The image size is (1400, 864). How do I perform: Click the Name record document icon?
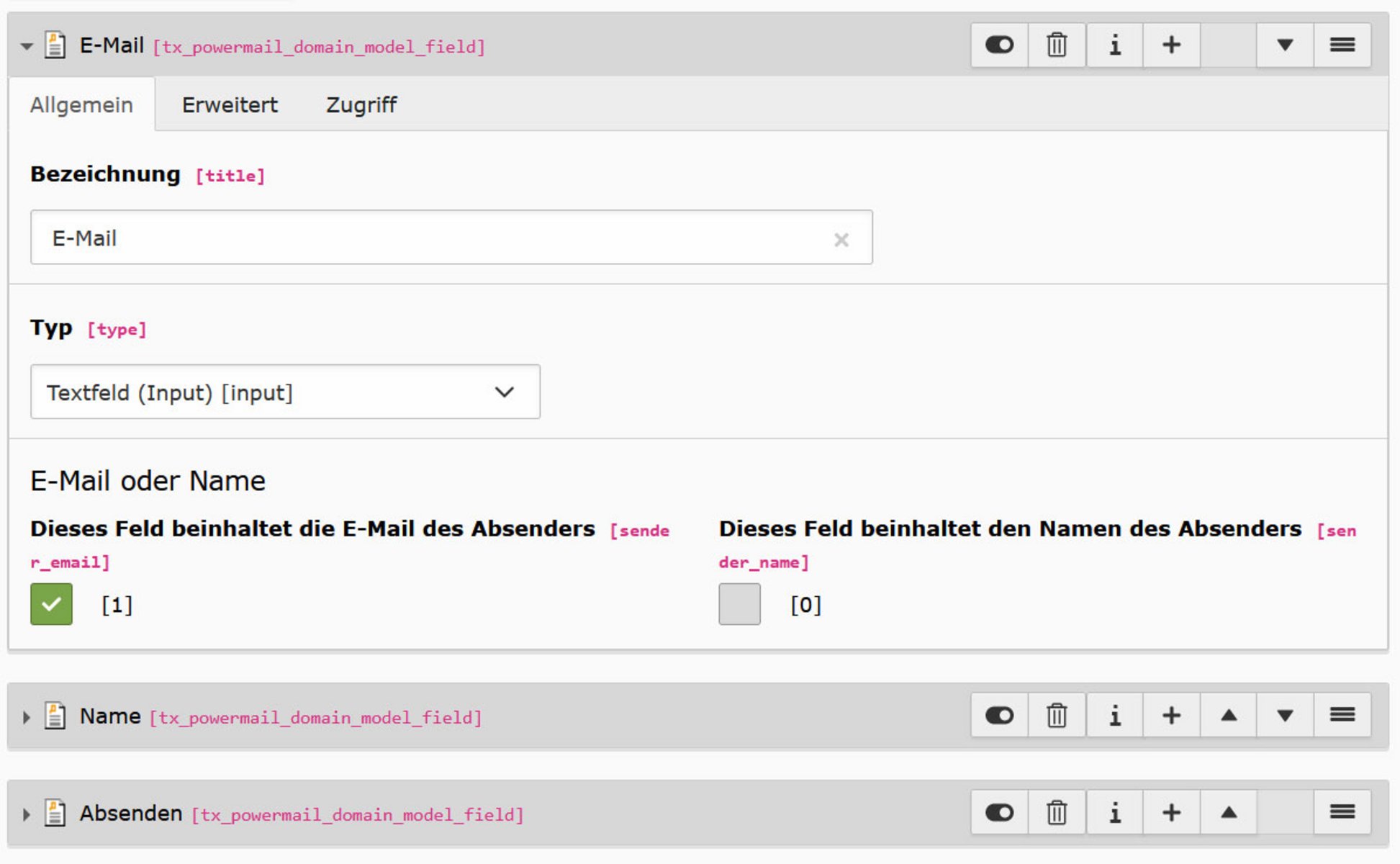pyautogui.click(x=55, y=716)
